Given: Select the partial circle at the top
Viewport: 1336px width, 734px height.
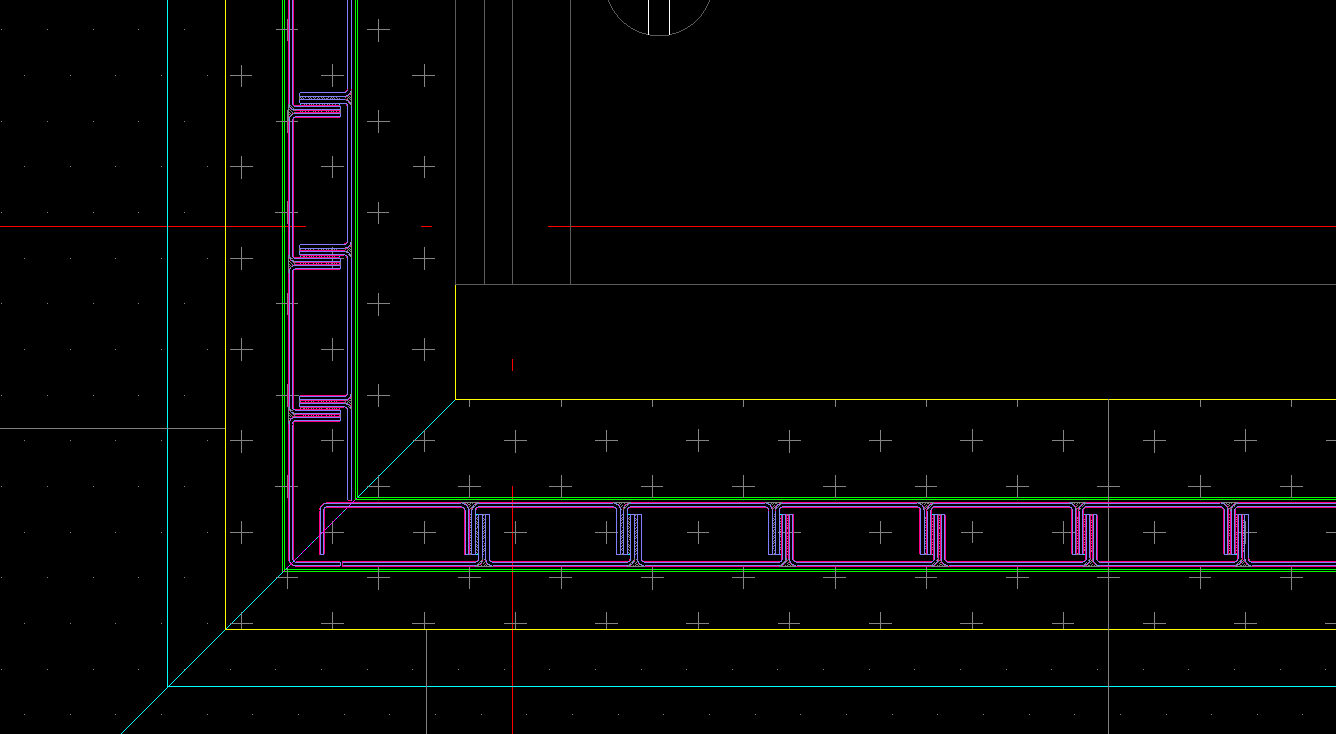Looking at the screenshot, I should [659, 17].
